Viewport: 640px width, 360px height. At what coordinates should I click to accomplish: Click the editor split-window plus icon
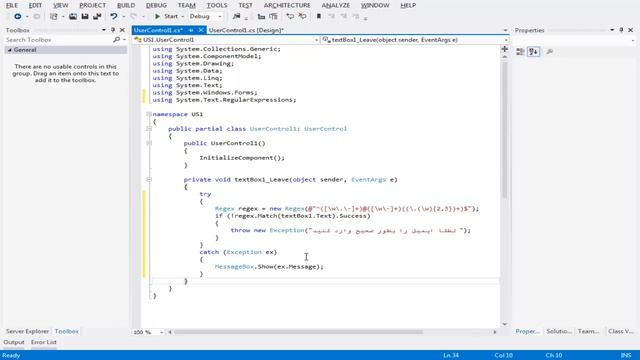coord(505,49)
